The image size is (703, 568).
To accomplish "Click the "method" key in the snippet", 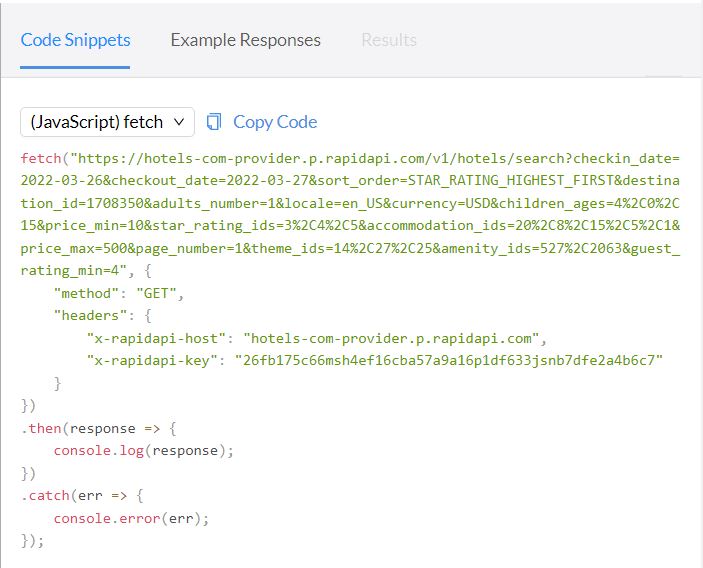I will (x=87, y=293).
